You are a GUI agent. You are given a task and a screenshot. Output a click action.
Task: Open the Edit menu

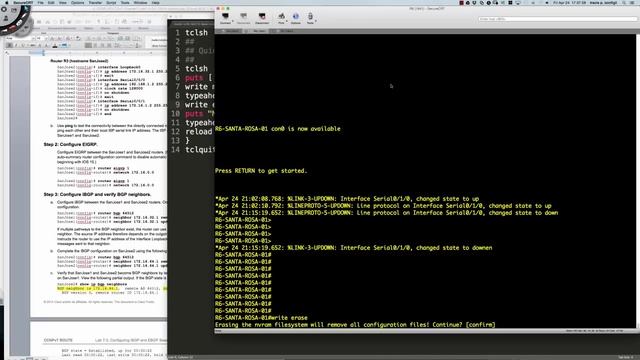pyautogui.click(x=51, y=2)
